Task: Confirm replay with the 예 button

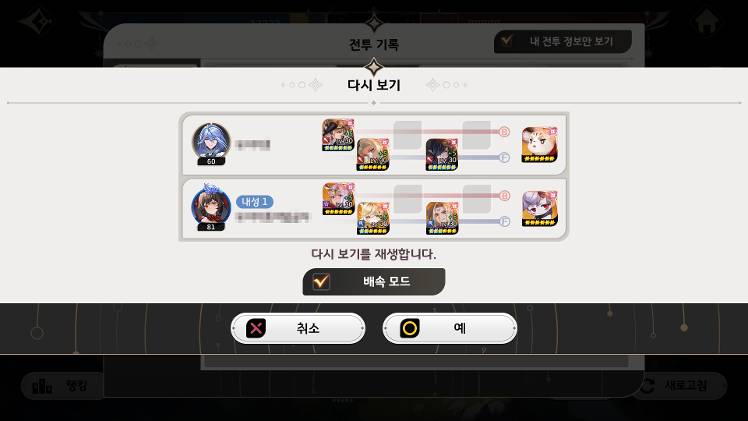Action: coord(450,328)
